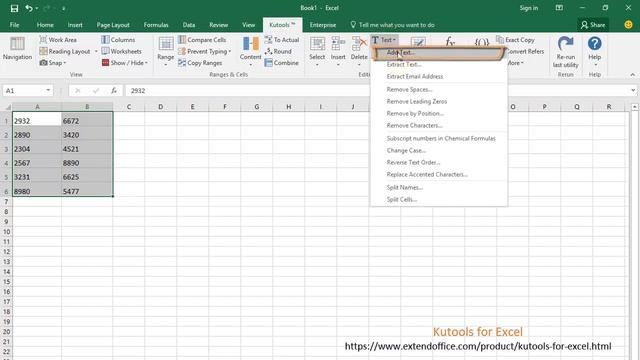Open the Columns tool
This screenshot has height=360, width=640.
[118, 40]
